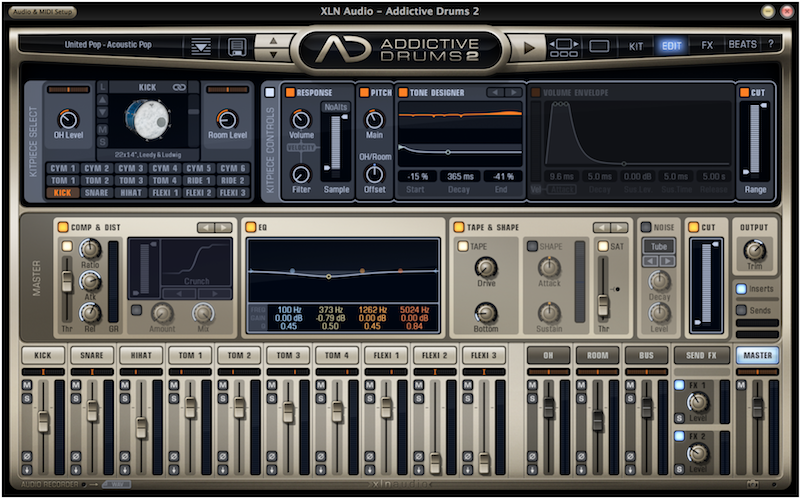The width and height of the screenshot is (800, 499).
Task: Click the Tone Designer next preset arrow
Action: coord(514,92)
